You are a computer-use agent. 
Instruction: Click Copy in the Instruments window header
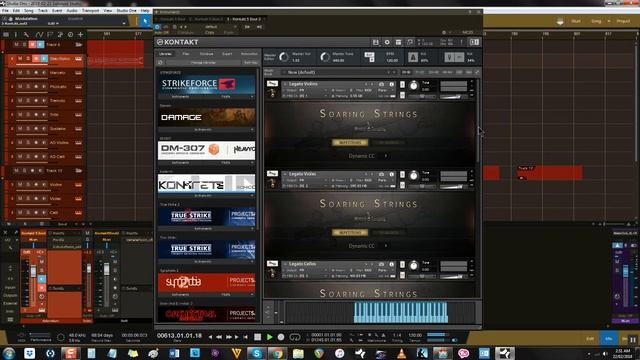point(209,32)
